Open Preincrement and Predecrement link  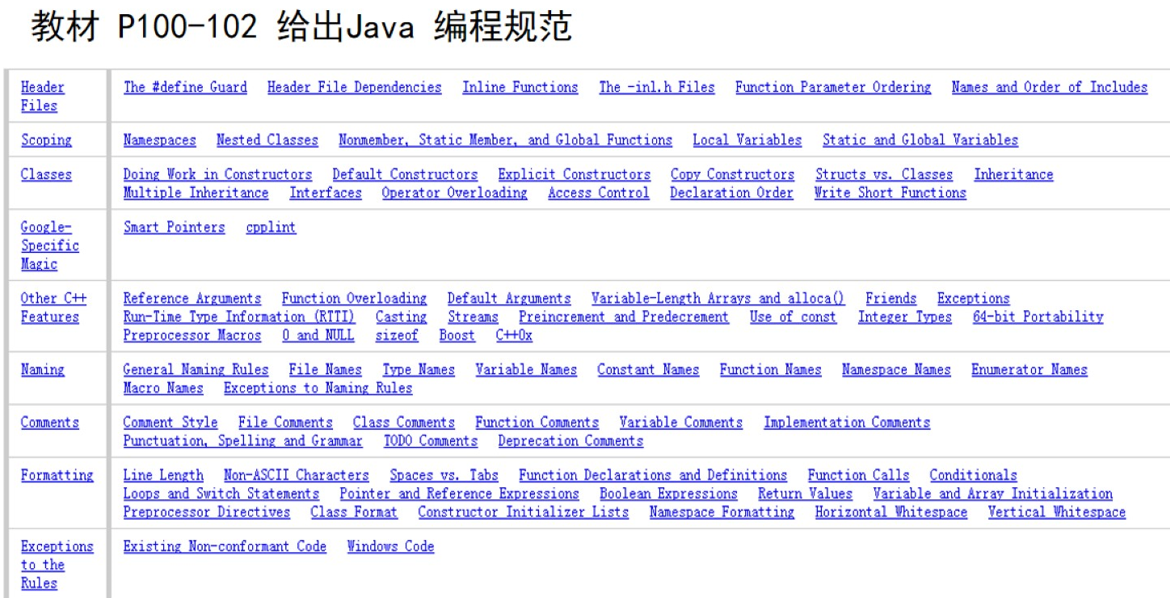[x=624, y=317]
